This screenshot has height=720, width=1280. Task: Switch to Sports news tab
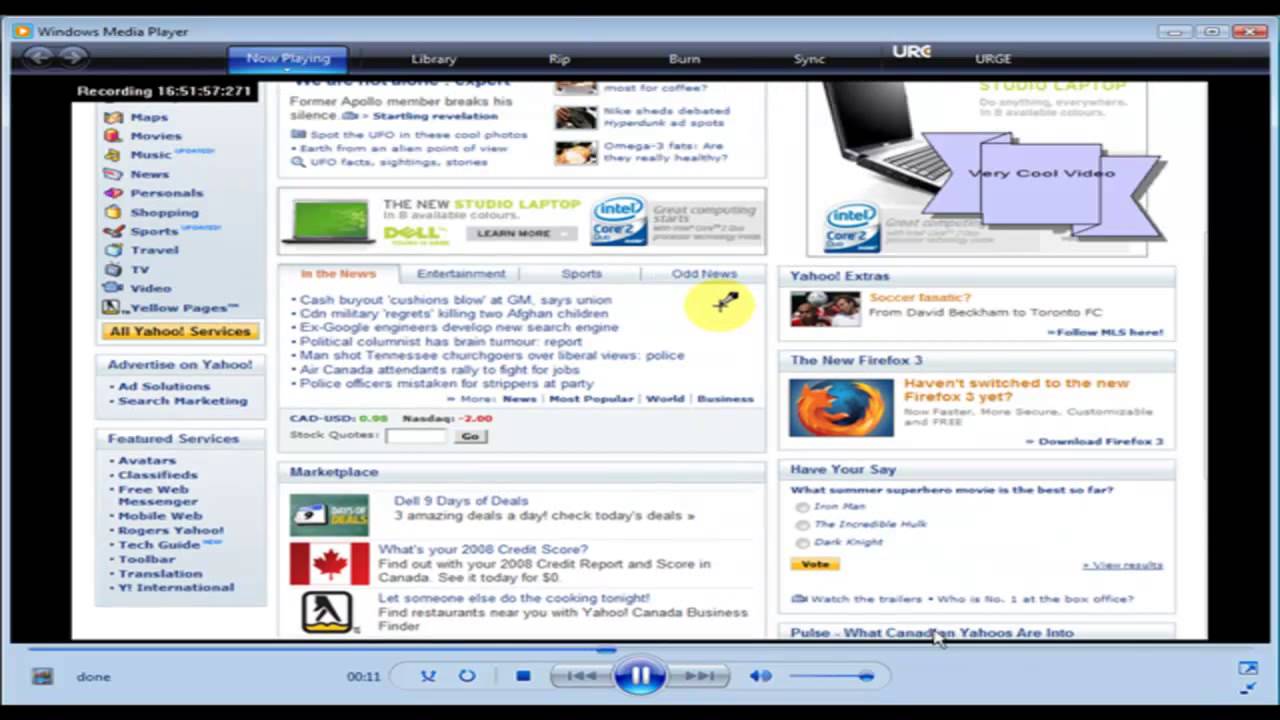pyautogui.click(x=581, y=274)
